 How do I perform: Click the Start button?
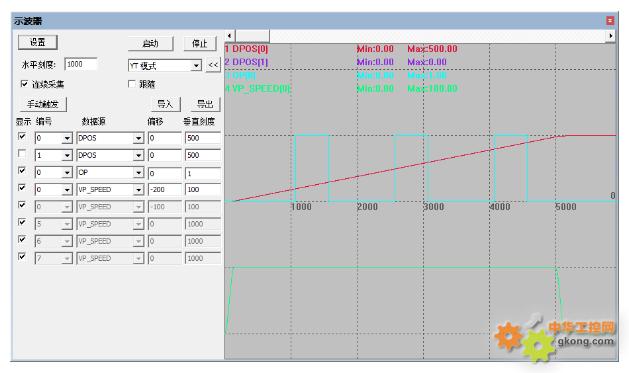150,43
